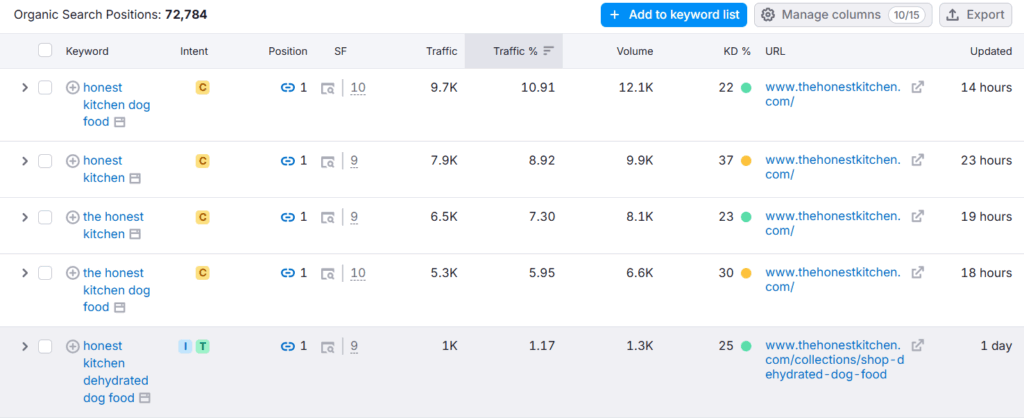Open external URL icon in 18 hours row

pos(918,272)
